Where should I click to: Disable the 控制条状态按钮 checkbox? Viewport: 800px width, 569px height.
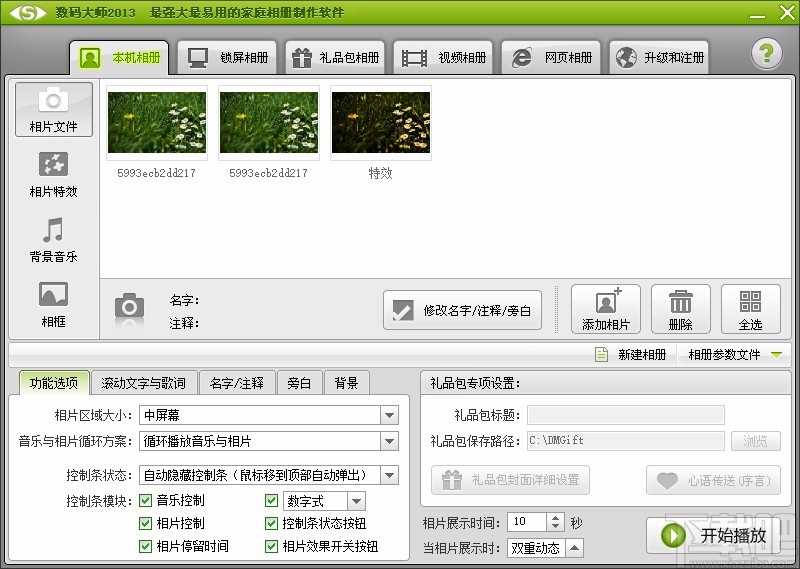click(x=272, y=524)
